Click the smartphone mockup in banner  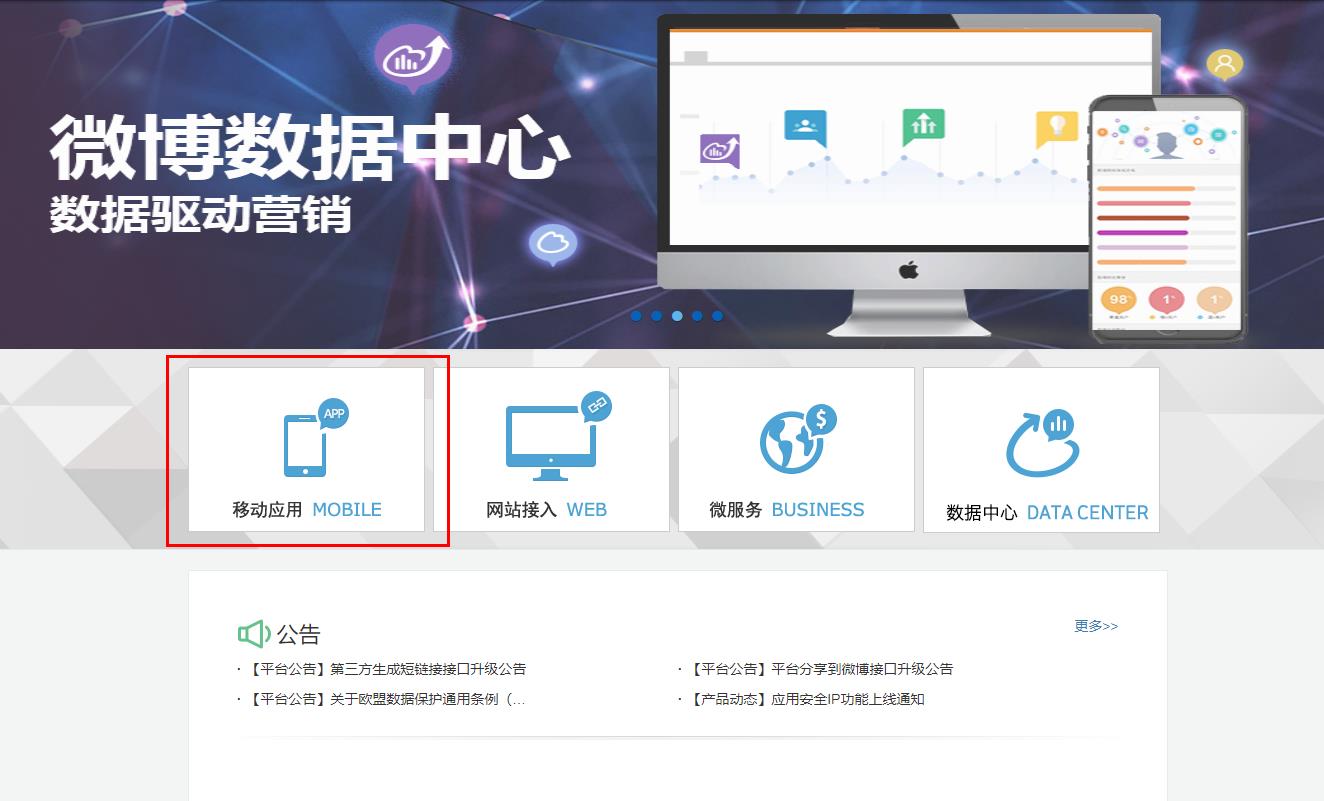(1167, 218)
